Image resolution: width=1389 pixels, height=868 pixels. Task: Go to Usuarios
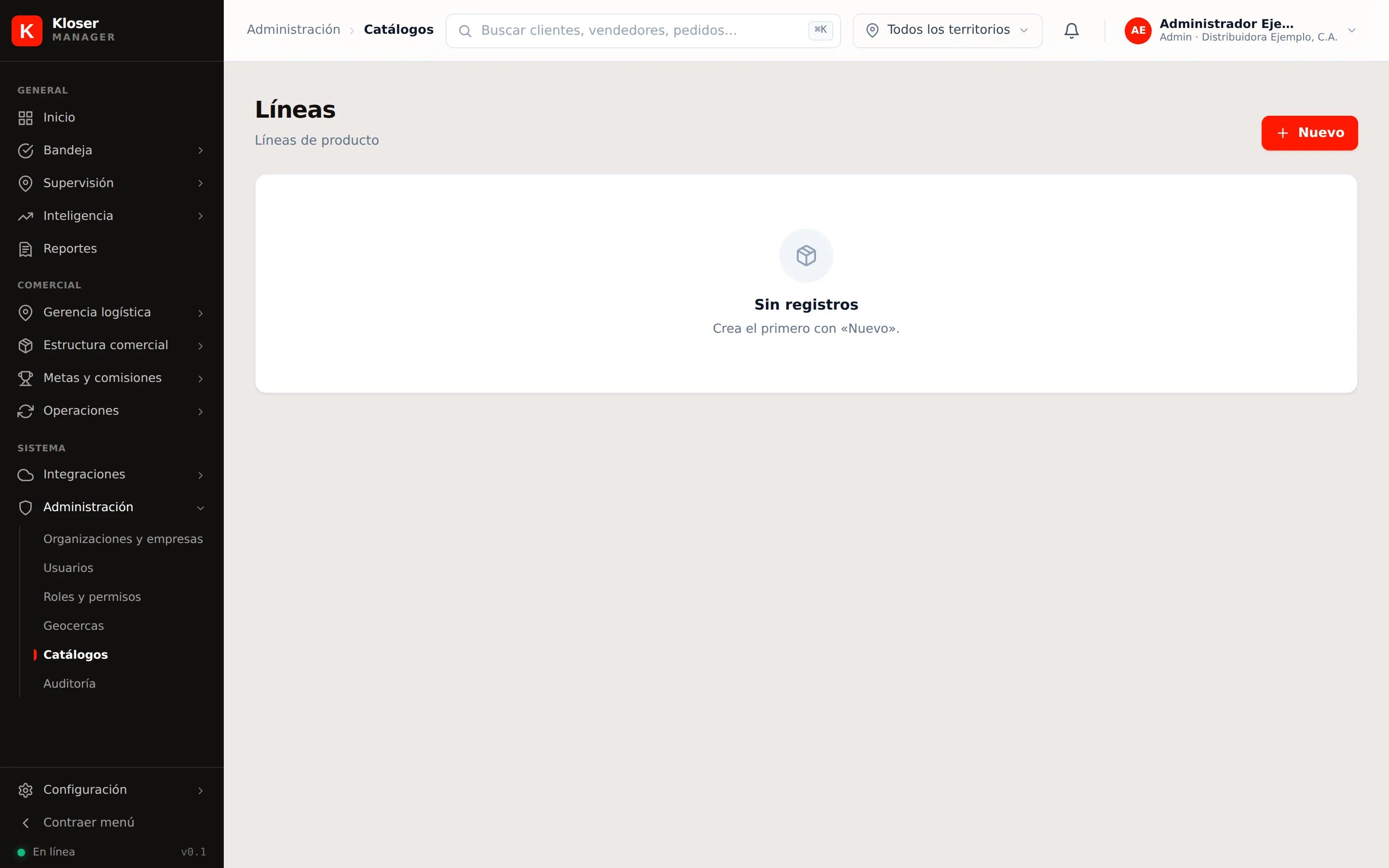tap(68, 568)
